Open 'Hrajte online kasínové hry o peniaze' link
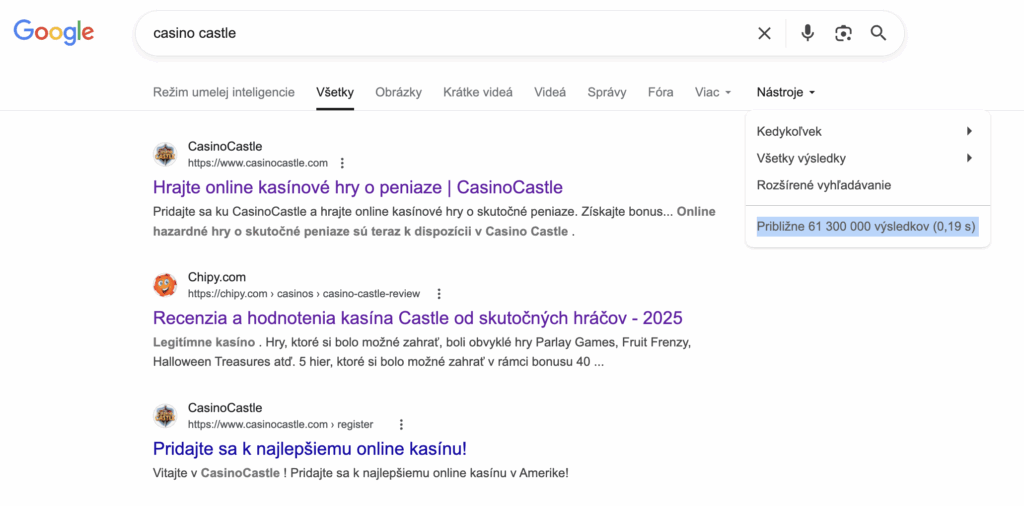The image size is (1024, 506). pos(357,187)
